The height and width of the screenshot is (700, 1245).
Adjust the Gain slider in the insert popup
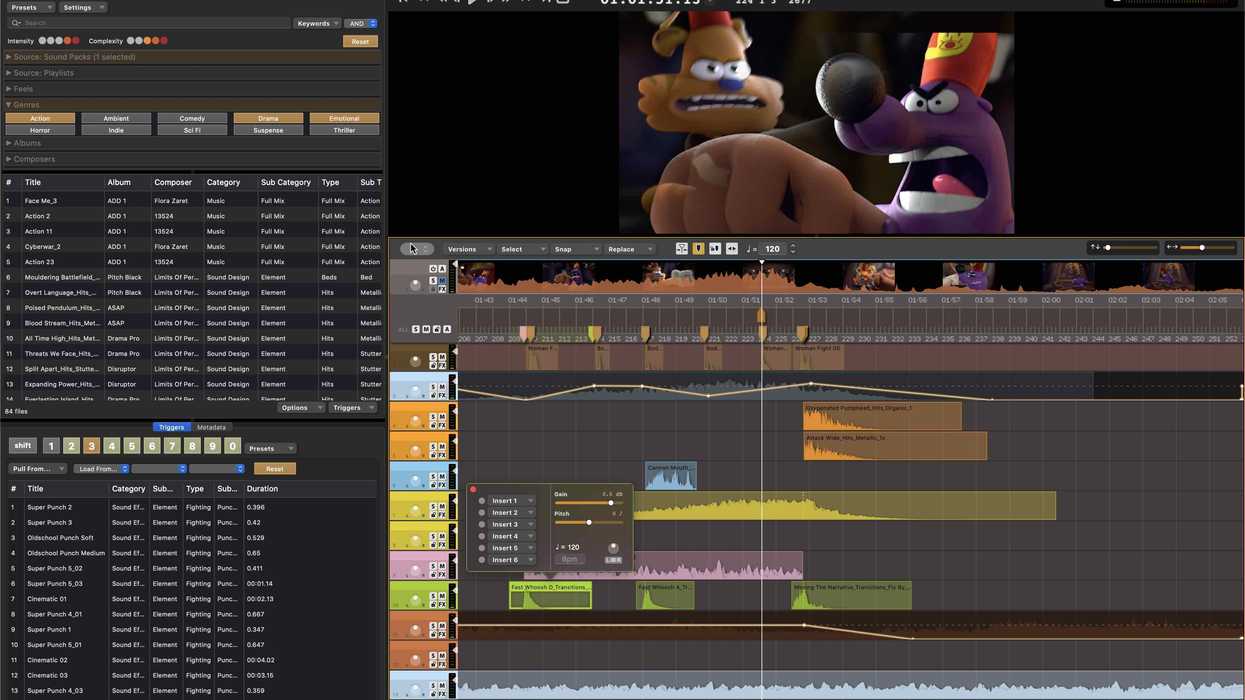[x=588, y=503]
